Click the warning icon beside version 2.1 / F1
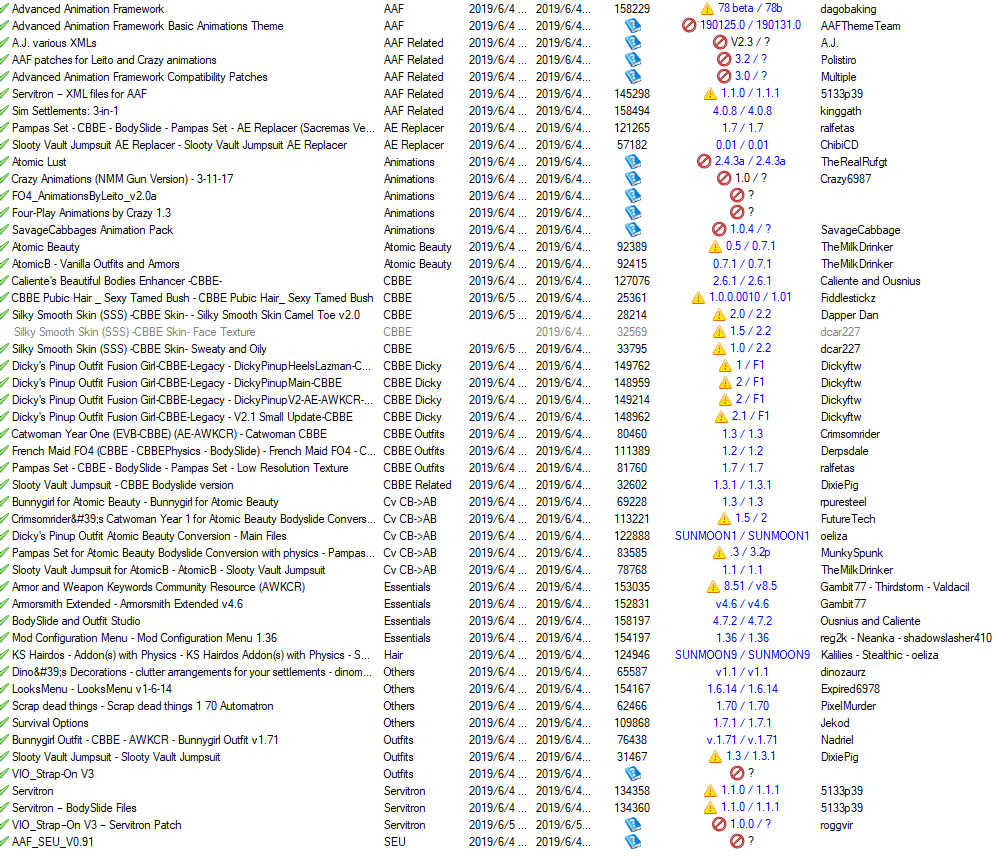This screenshot has height=856, width=1001. (721, 416)
